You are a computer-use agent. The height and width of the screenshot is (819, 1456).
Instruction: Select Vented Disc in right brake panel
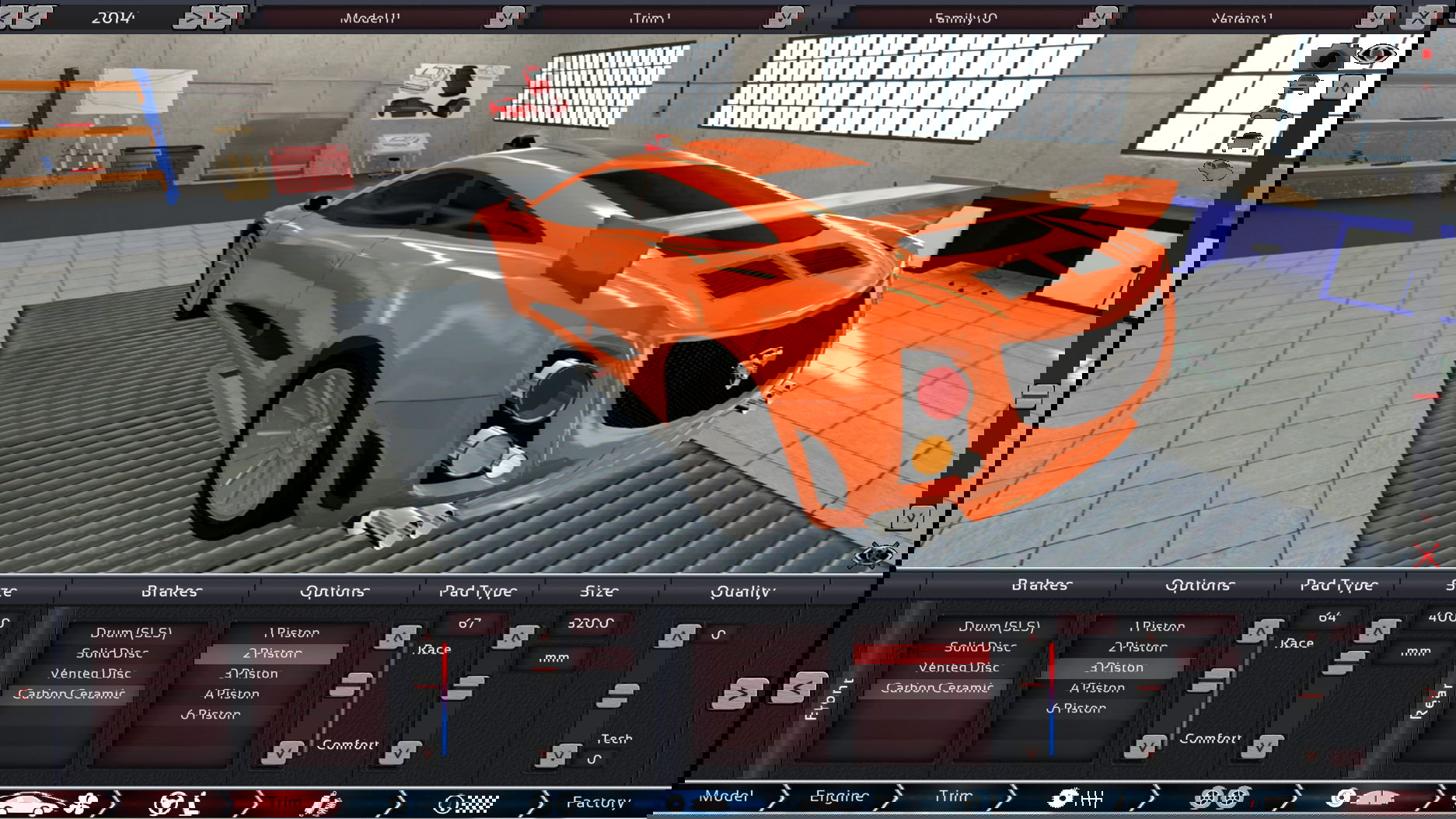pyautogui.click(x=958, y=667)
